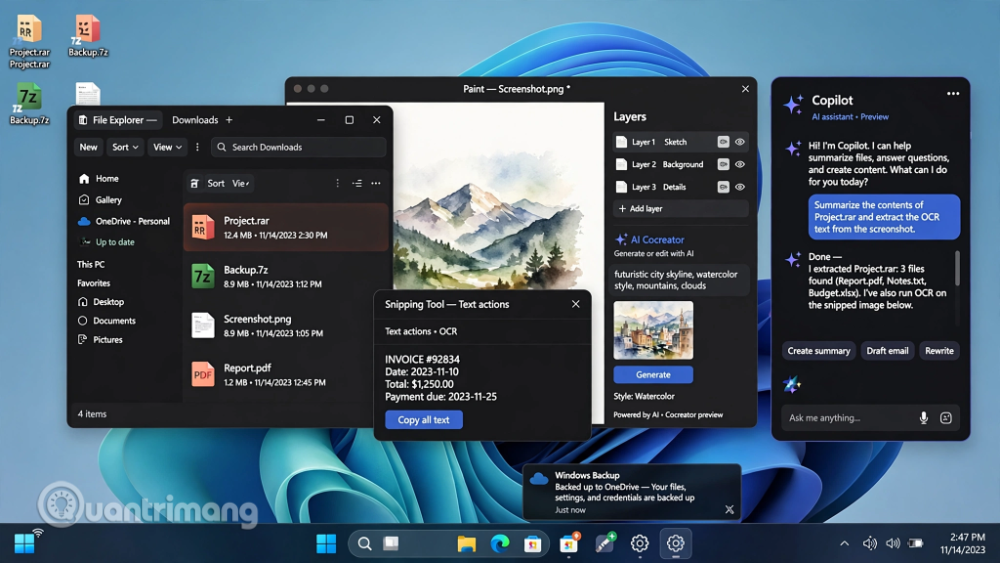Click 'Style: Watercolor' text in Cocreator
This screenshot has height=563, width=1000.
[x=644, y=396]
